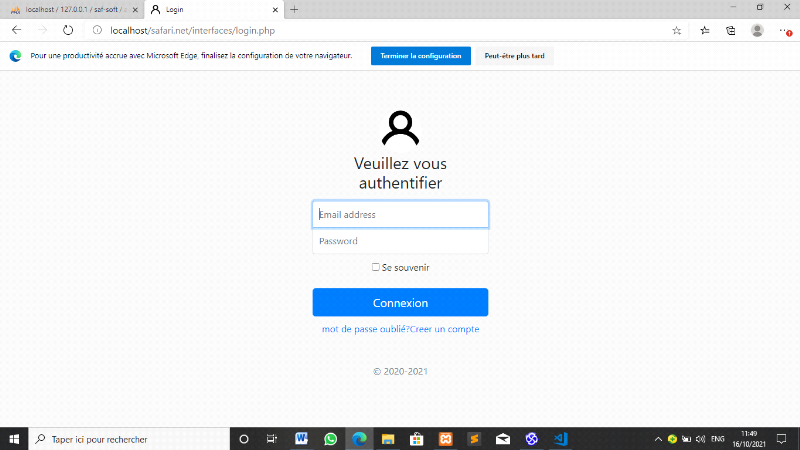Open WhatsApp from the taskbar

click(330, 439)
